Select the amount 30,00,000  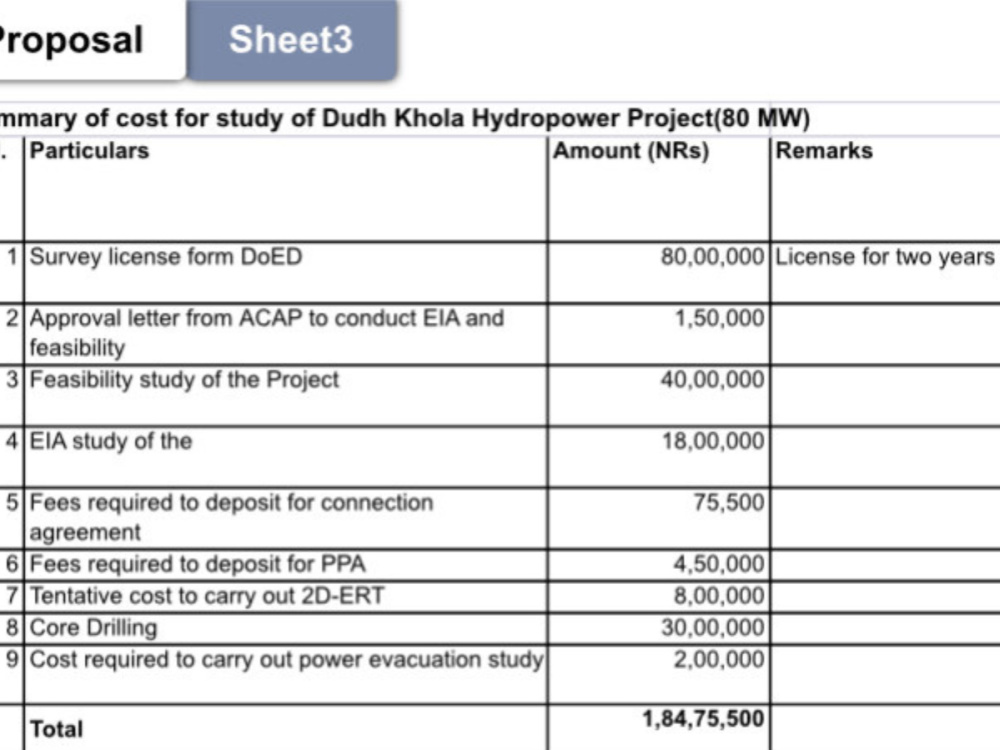(659, 629)
